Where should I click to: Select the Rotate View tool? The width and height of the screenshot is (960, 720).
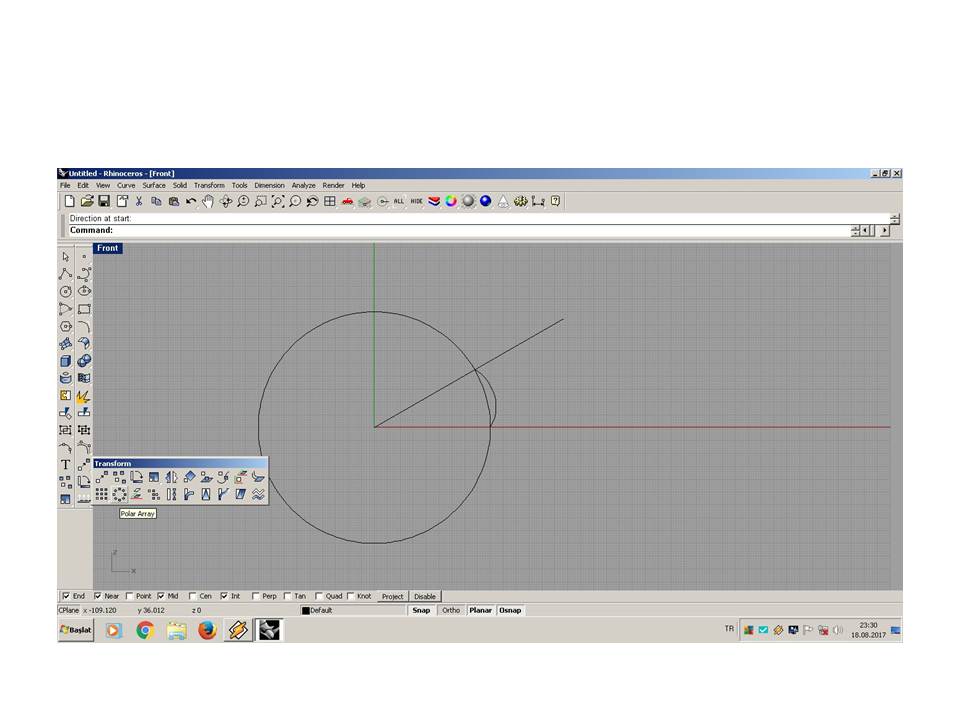(226, 201)
